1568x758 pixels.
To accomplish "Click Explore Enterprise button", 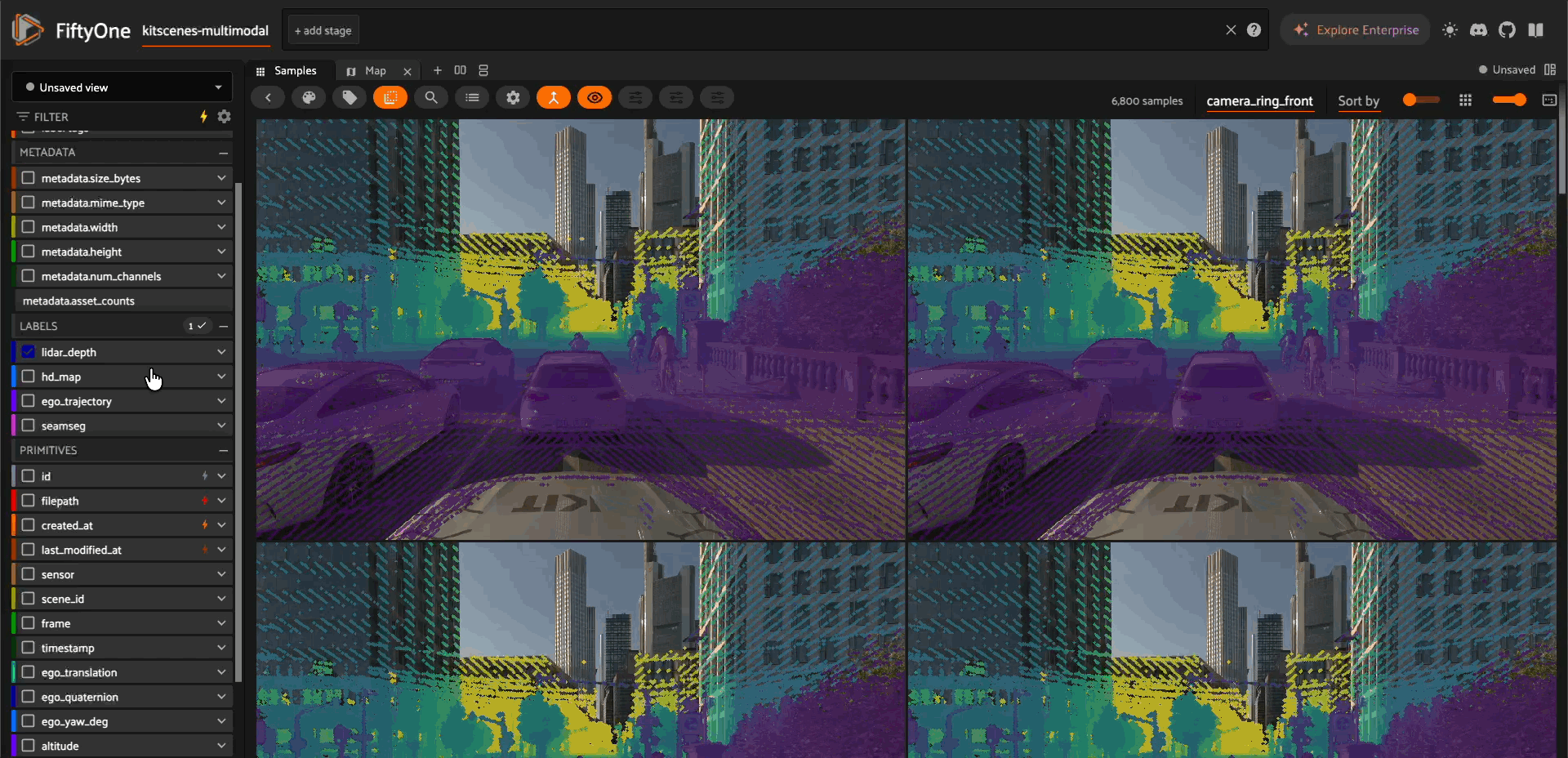I will (x=1355, y=30).
